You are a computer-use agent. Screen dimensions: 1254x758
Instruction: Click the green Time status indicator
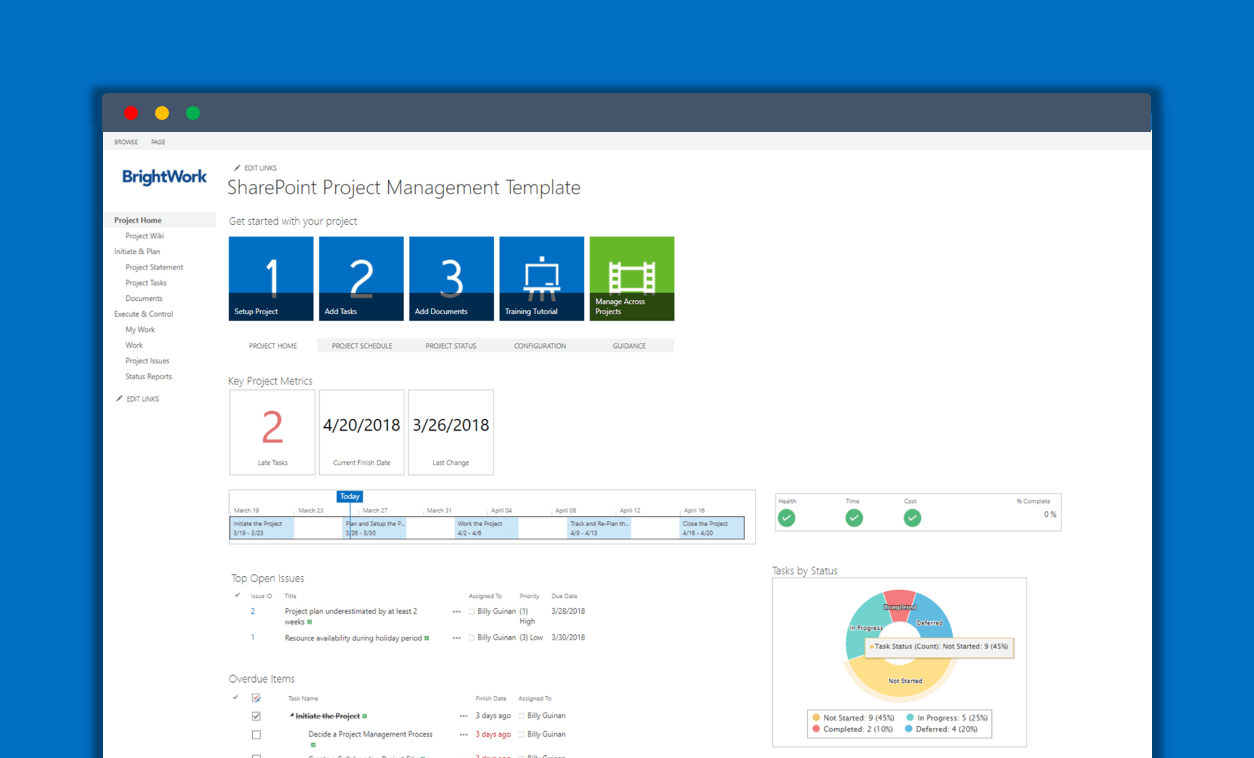854,518
